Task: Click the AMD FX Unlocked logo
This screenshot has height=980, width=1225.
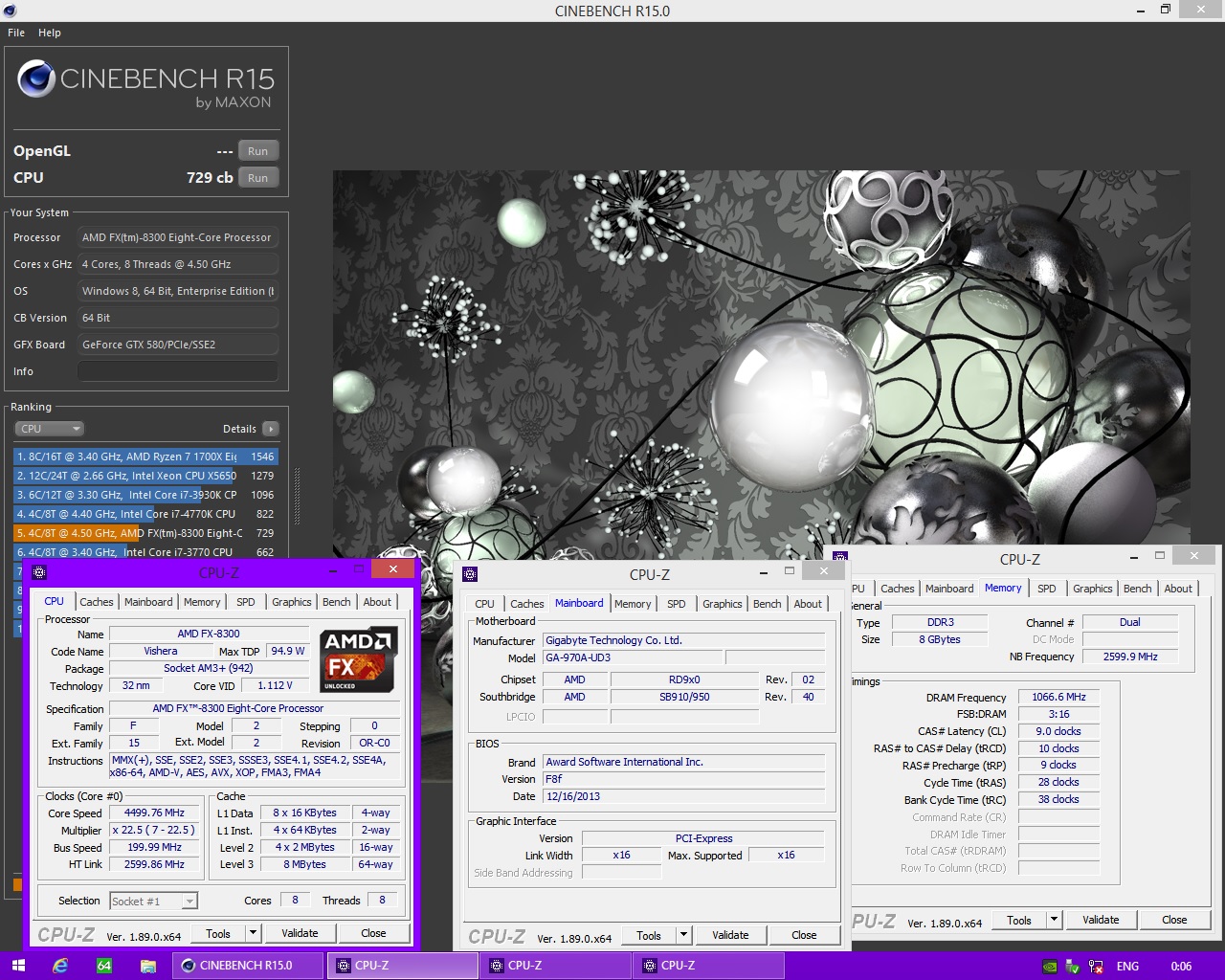Action: click(x=358, y=659)
